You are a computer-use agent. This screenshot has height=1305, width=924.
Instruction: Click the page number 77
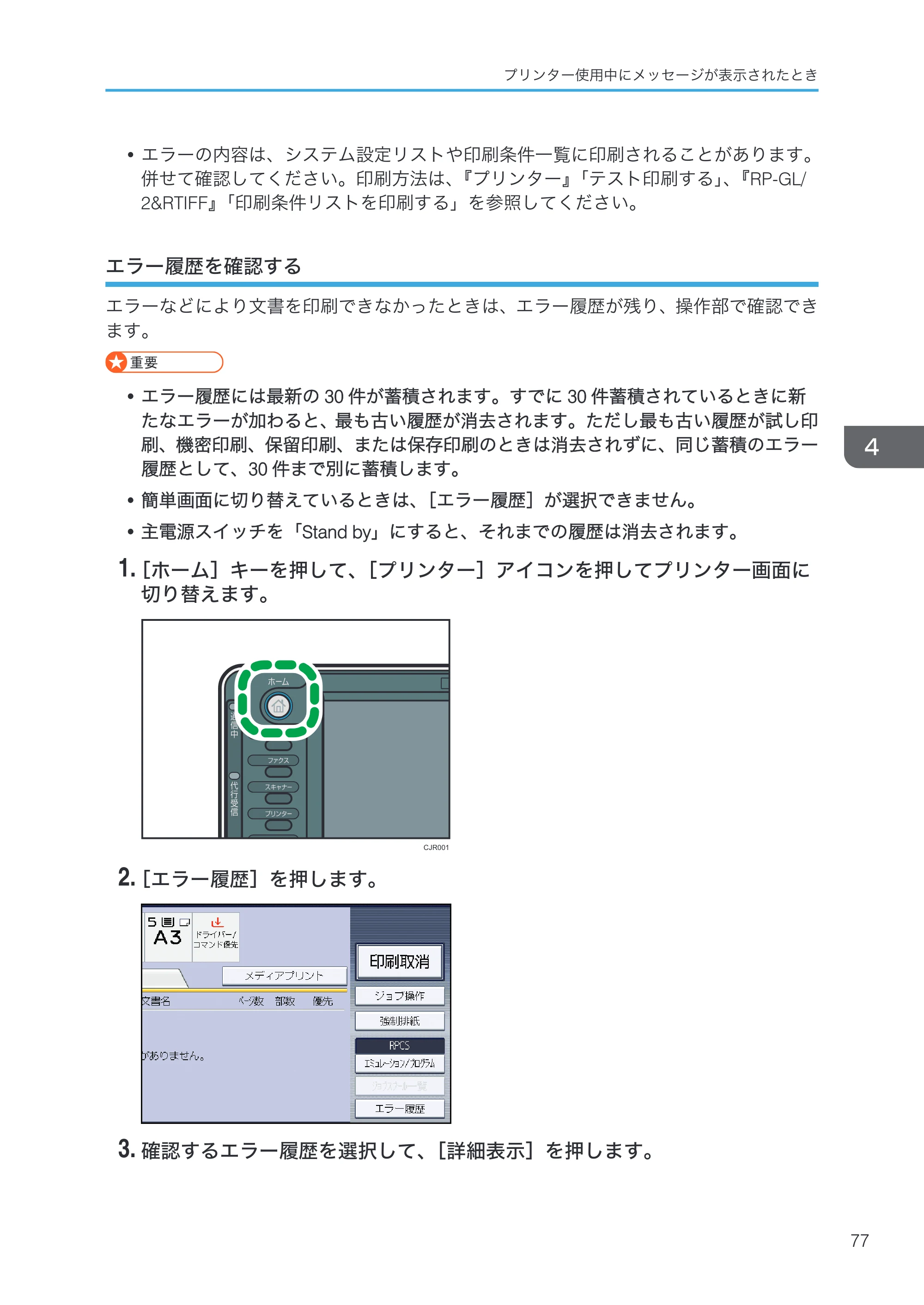(x=859, y=1241)
